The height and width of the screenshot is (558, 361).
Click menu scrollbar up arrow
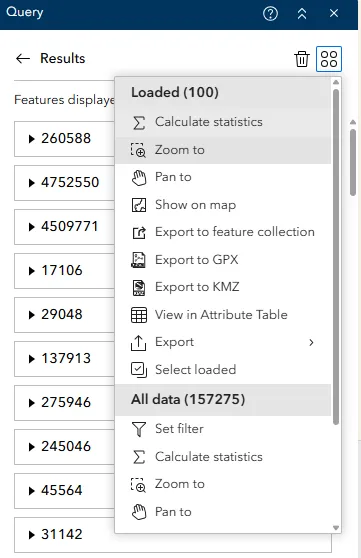click(x=336, y=82)
